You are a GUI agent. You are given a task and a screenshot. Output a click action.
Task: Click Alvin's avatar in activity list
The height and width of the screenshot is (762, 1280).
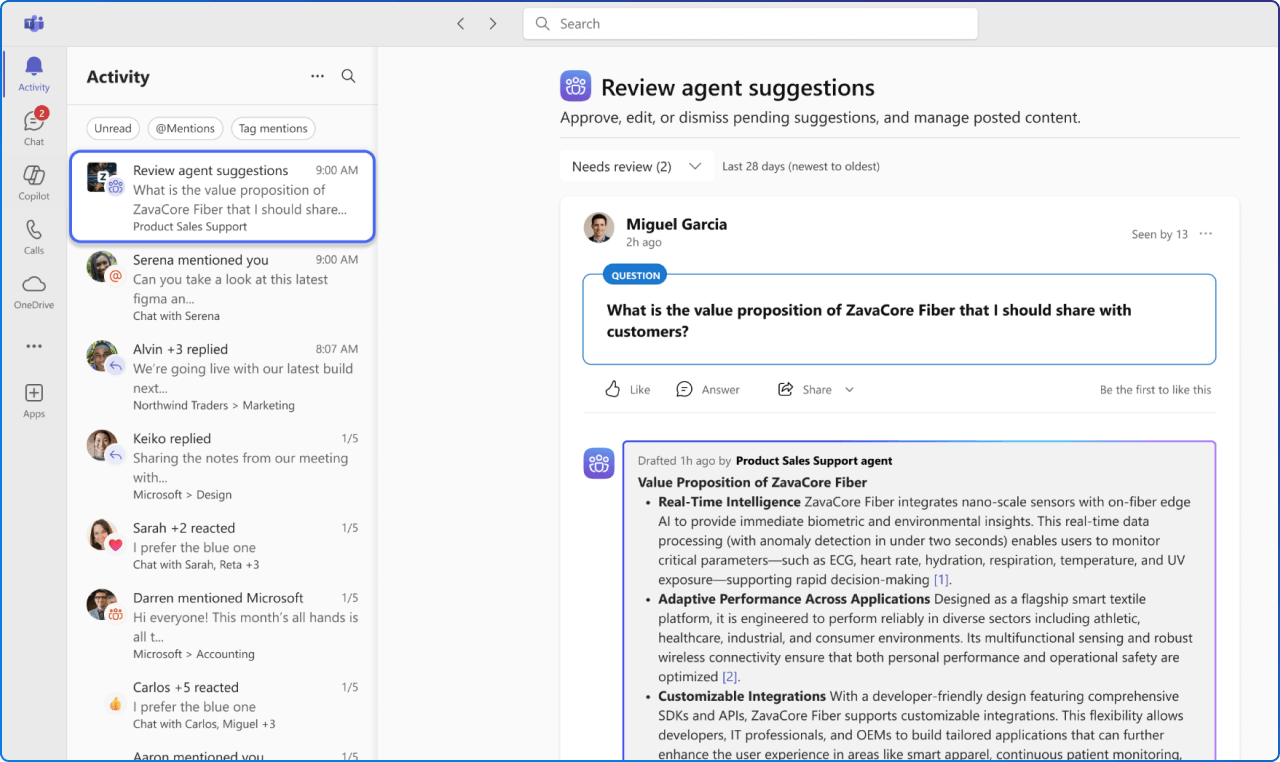(x=101, y=355)
